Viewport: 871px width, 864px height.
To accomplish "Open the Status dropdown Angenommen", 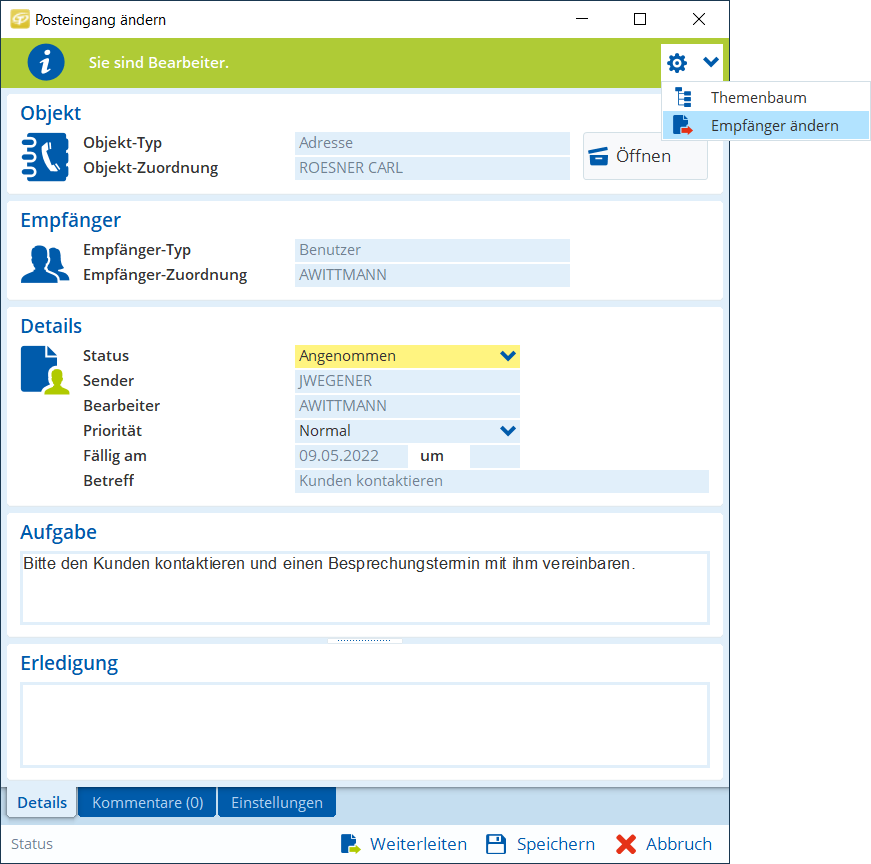I will click(407, 356).
